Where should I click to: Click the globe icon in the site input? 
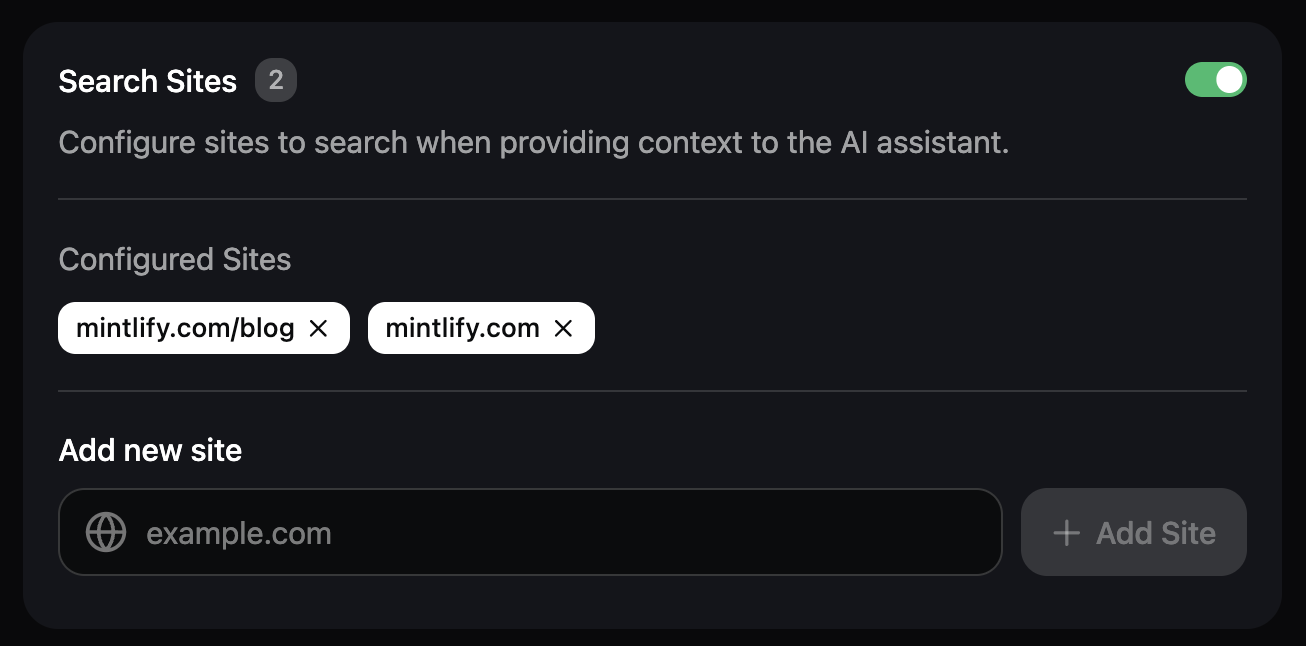pos(105,532)
